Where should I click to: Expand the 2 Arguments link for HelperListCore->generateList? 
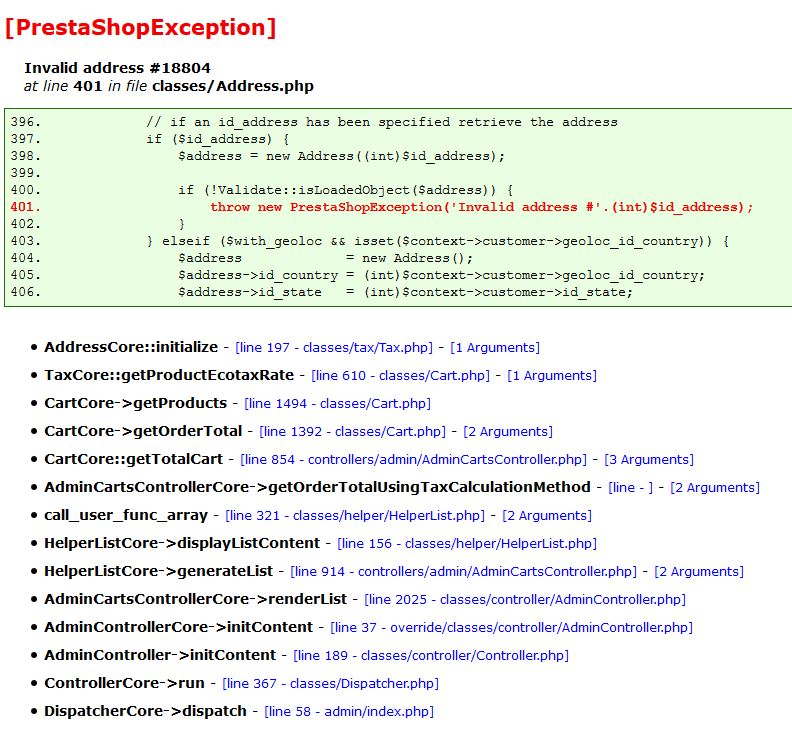699,571
